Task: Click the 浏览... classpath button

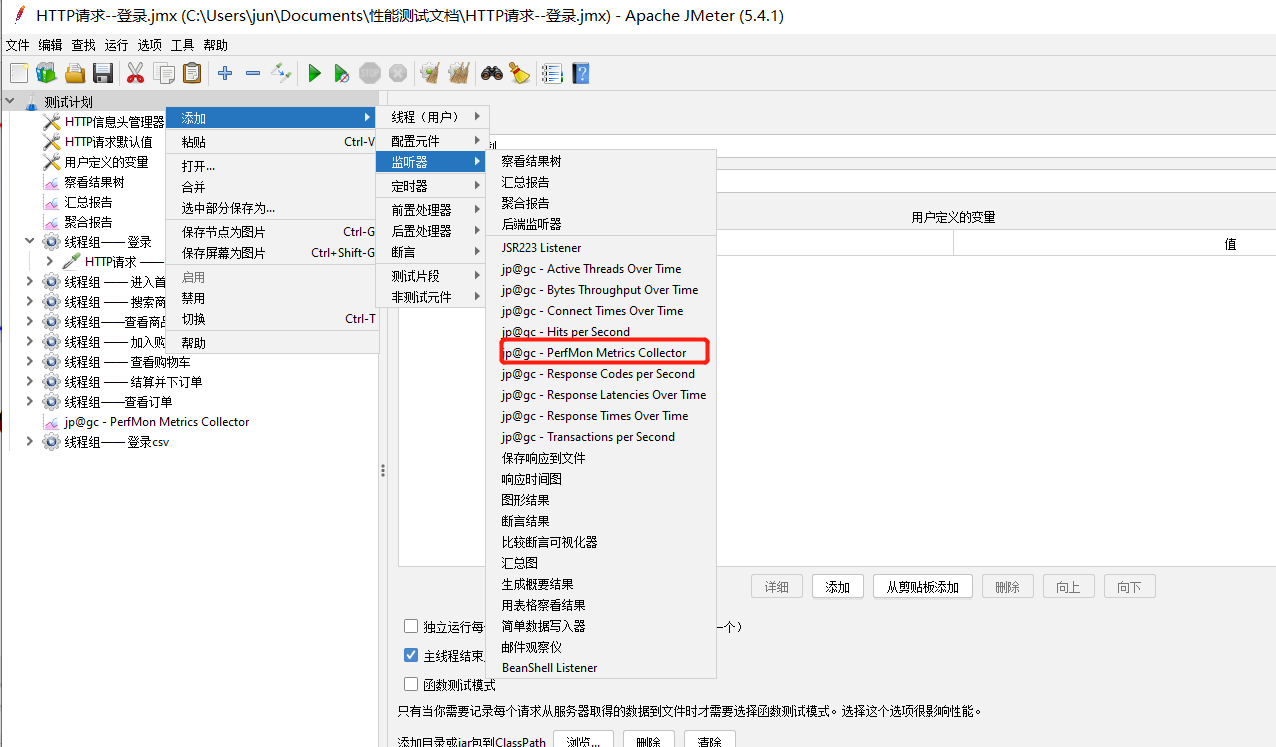Action: click(x=583, y=742)
